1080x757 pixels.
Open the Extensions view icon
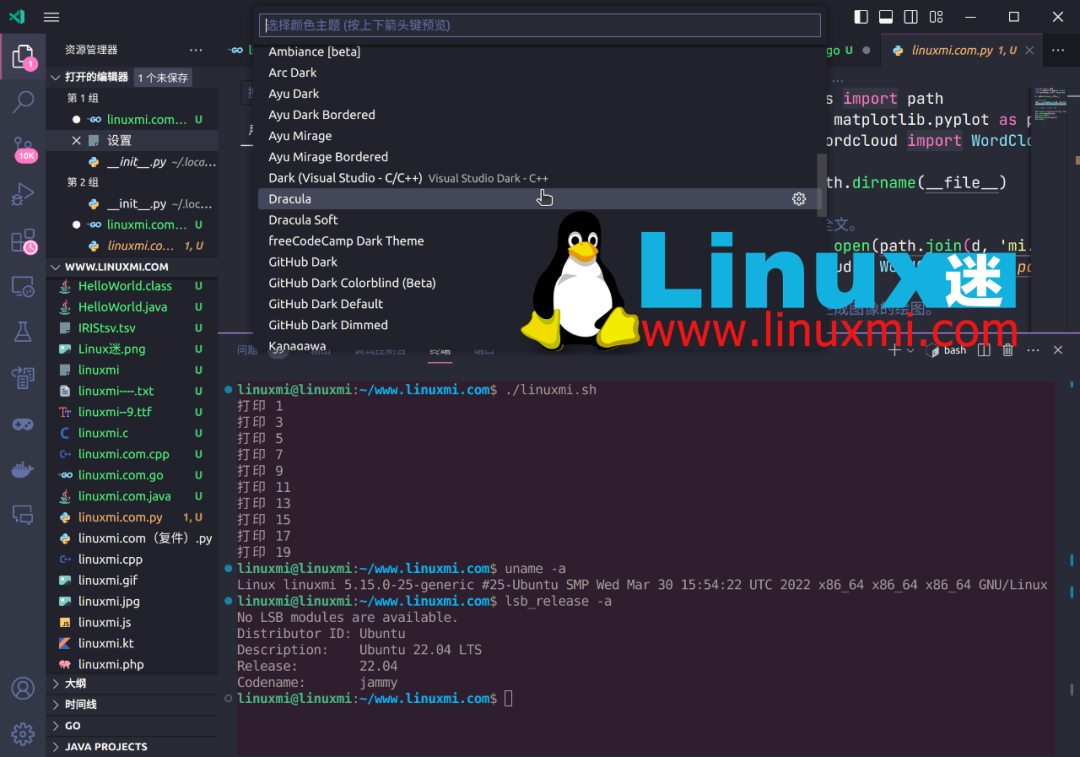[23, 241]
